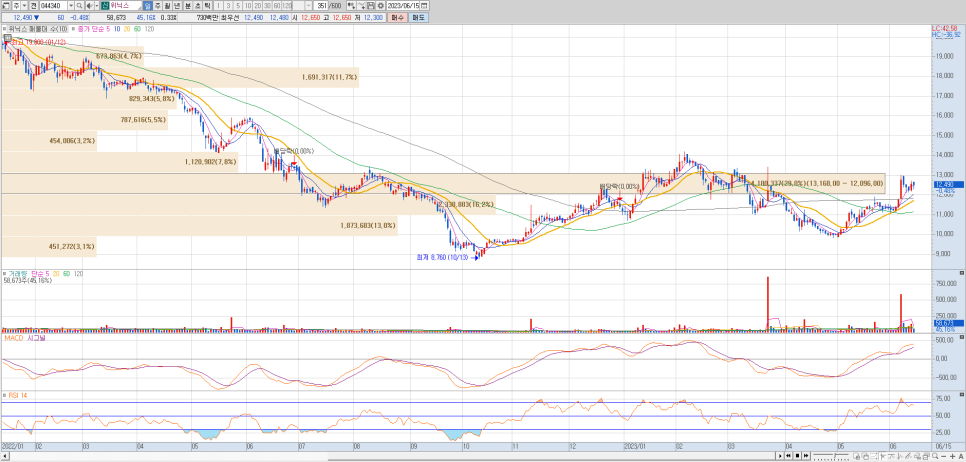The width and height of the screenshot is (966, 462).
Task: Toggle the small box beside 워닉스 매물대 label
Action: pyautogui.click(x=4, y=29)
